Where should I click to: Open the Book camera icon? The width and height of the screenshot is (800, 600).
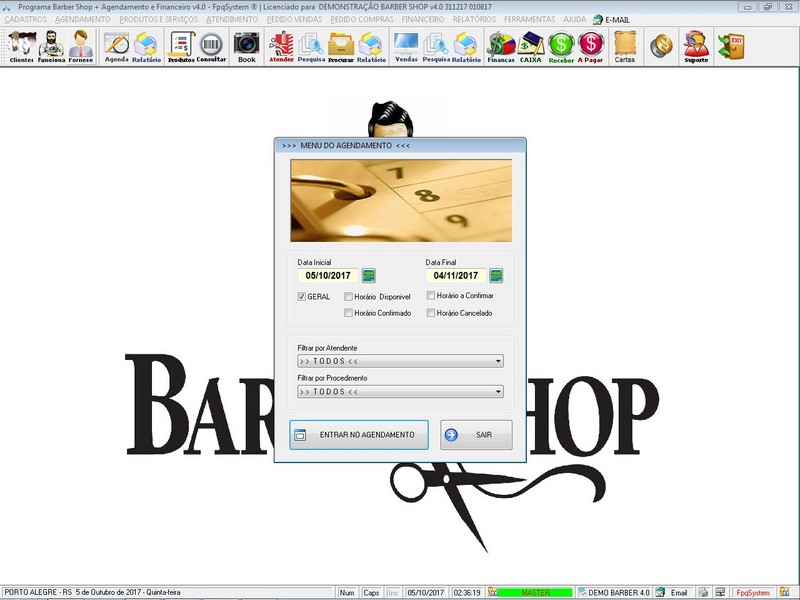tap(246, 46)
